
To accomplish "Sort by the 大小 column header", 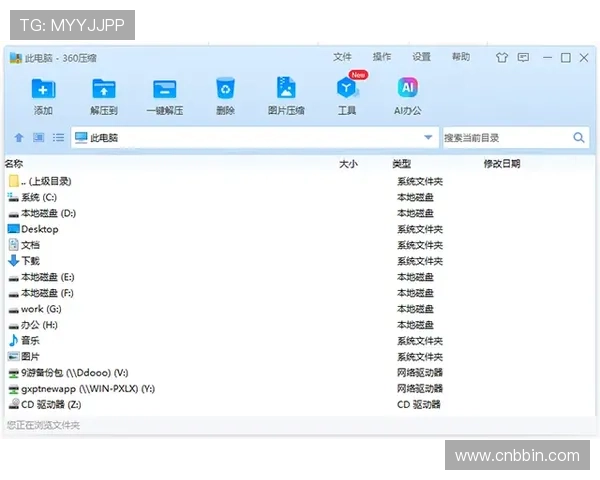I will [x=348, y=164].
